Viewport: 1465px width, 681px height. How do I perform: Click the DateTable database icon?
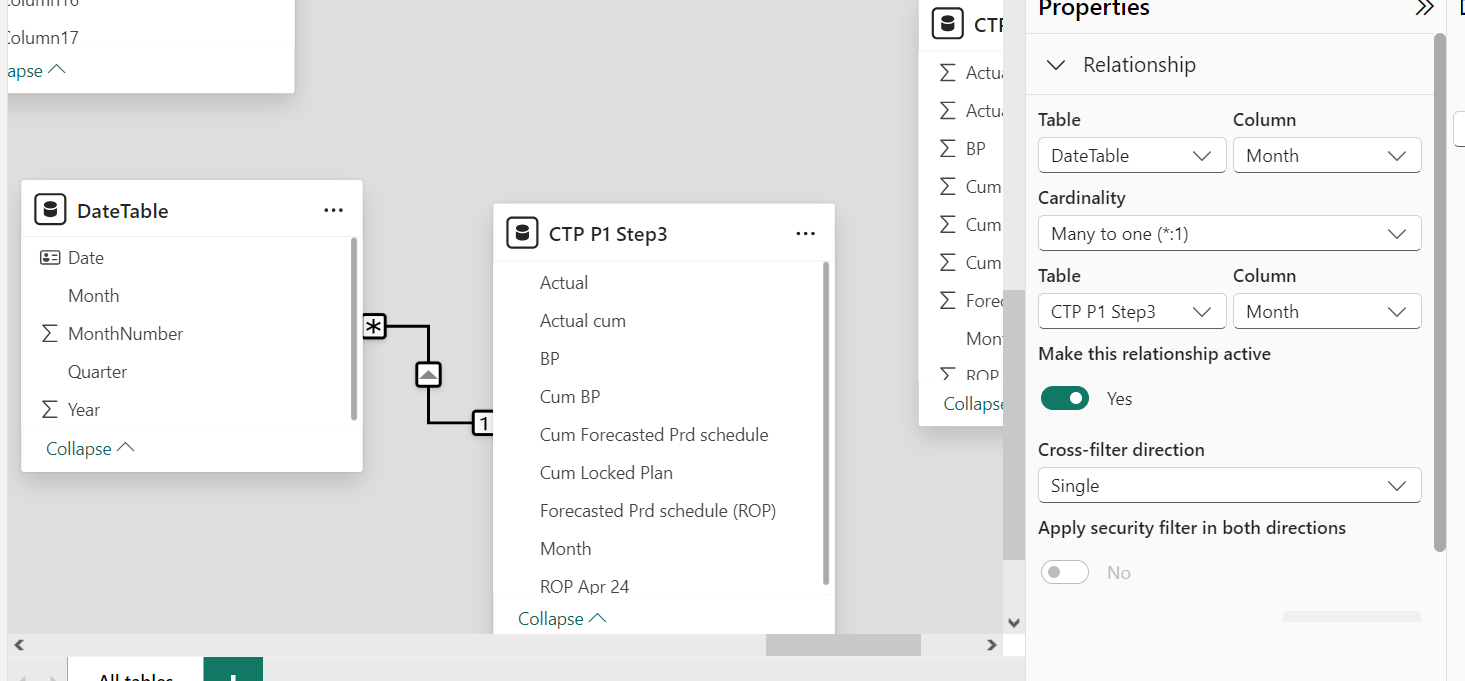[50, 210]
